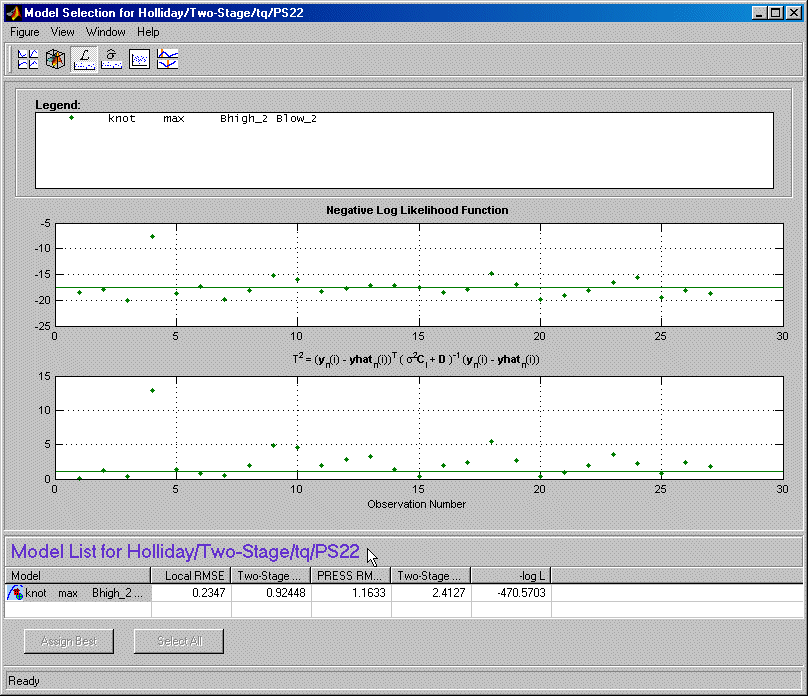This screenshot has height=696, width=808.
Task: Click the Two-Stage value 0.92448
Action: coord(286,593)
